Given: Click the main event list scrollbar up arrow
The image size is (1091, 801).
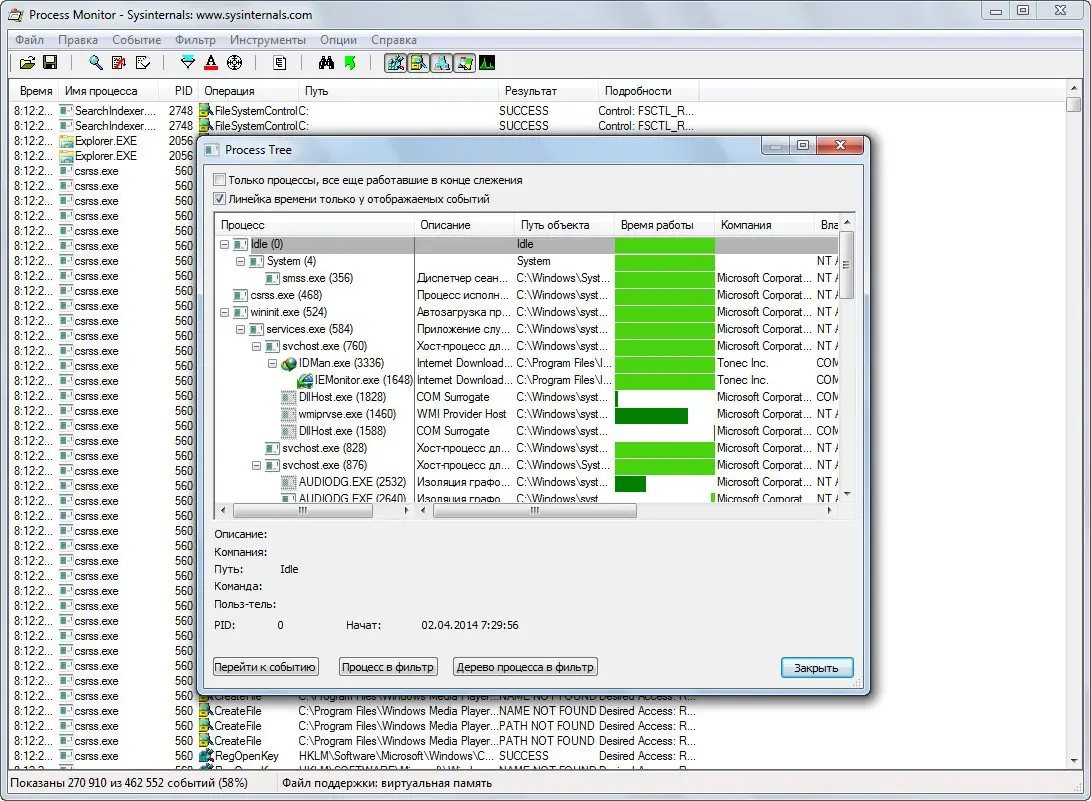Looking at the screenshot, I should point(1074,89).
